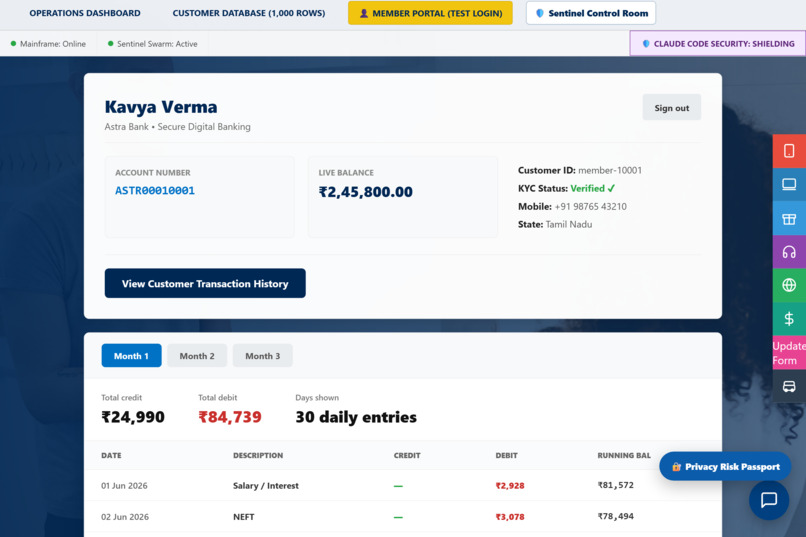Click the DATE column header
806x537 pixels.
[x=111, y=455]
